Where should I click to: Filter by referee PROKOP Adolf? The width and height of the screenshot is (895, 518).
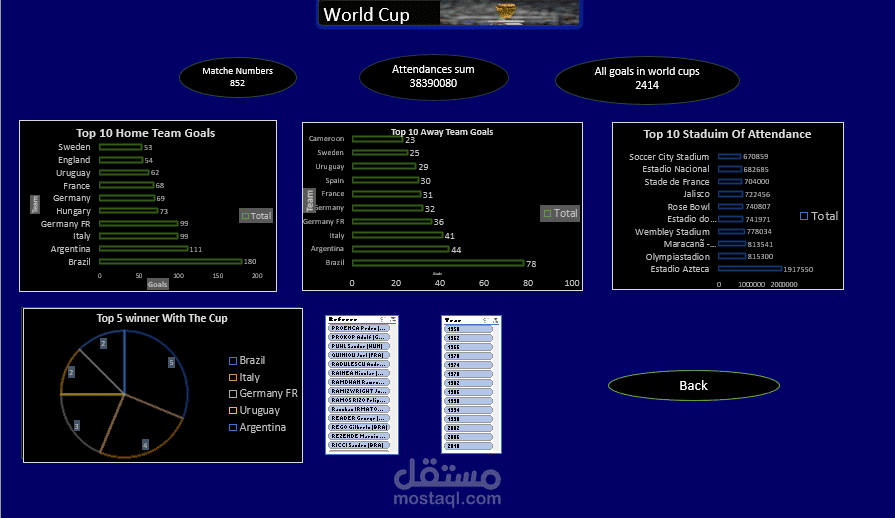pos(358,337)
